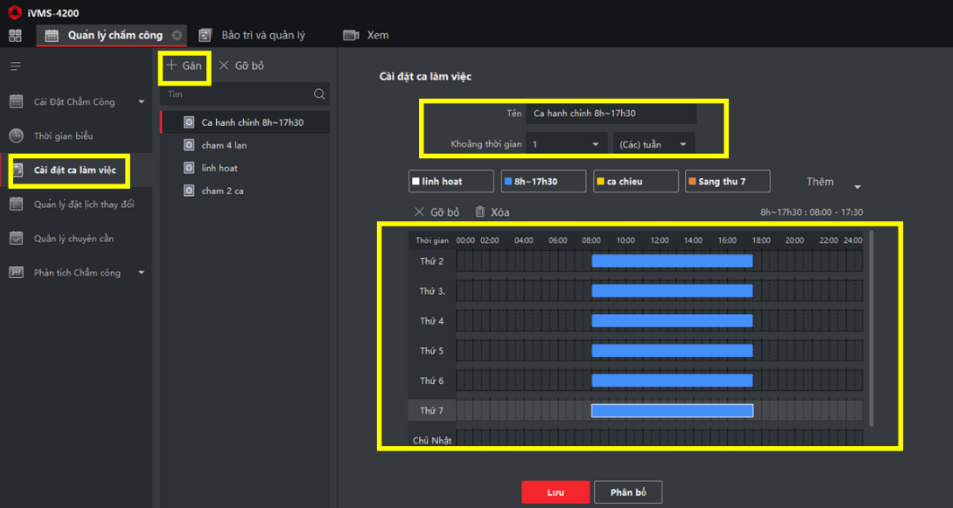Switch to the Xem tab
Image resolution: width=953 pixels, height=508 pixels.
(376, 35)
